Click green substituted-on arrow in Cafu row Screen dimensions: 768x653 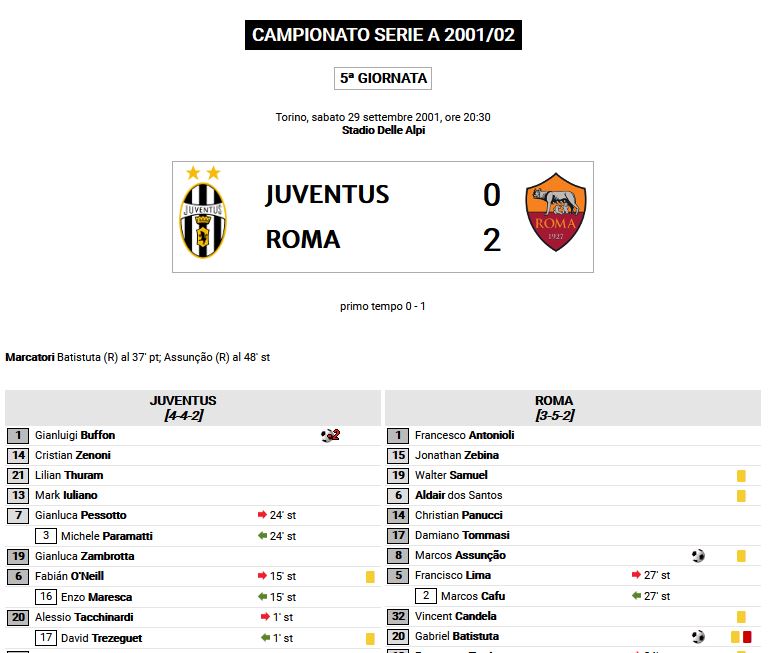point(636,596)
